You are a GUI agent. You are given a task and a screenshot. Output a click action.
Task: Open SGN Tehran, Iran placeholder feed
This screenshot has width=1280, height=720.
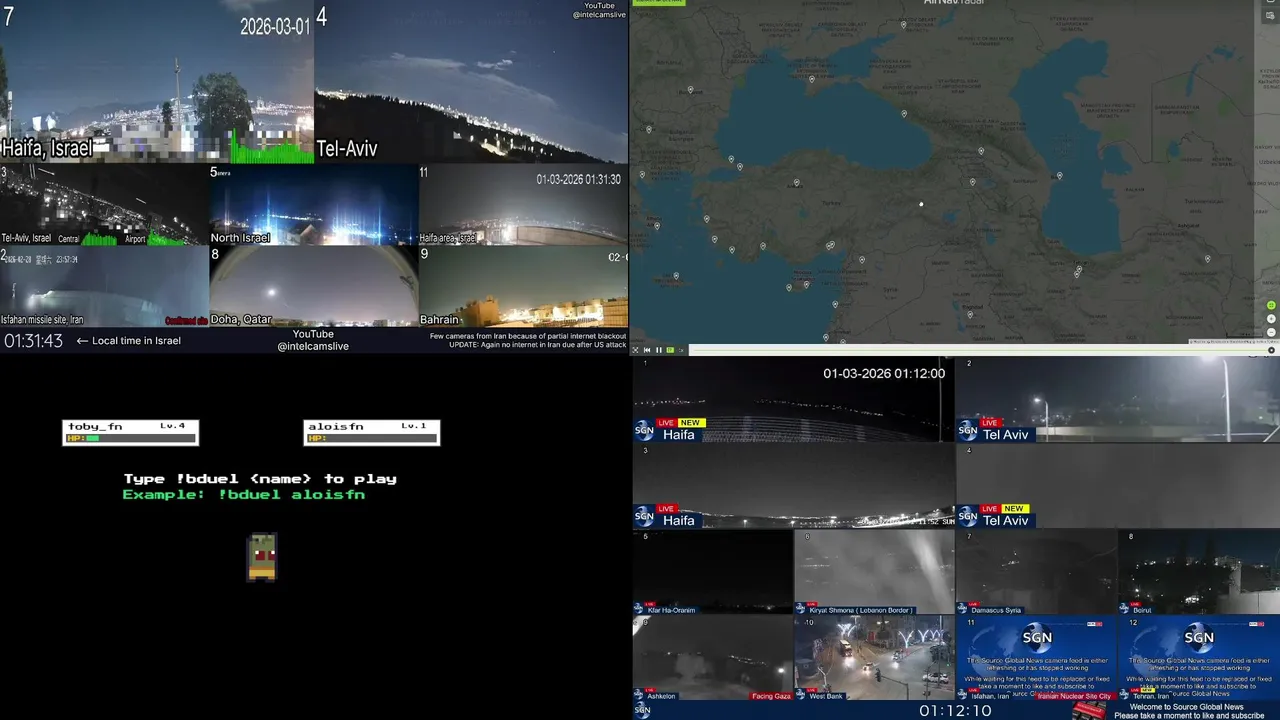tap(1199, 658)
